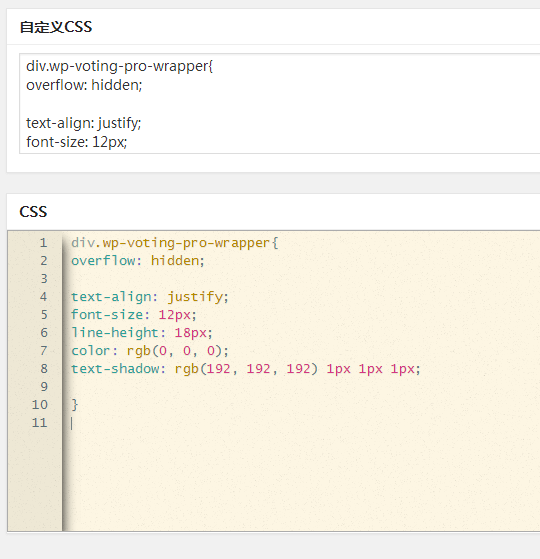Image resolution: width=540 pixels, height=559 pixels.
Task: Click the text-align: justify line in textarea
Action: [84, 123]
